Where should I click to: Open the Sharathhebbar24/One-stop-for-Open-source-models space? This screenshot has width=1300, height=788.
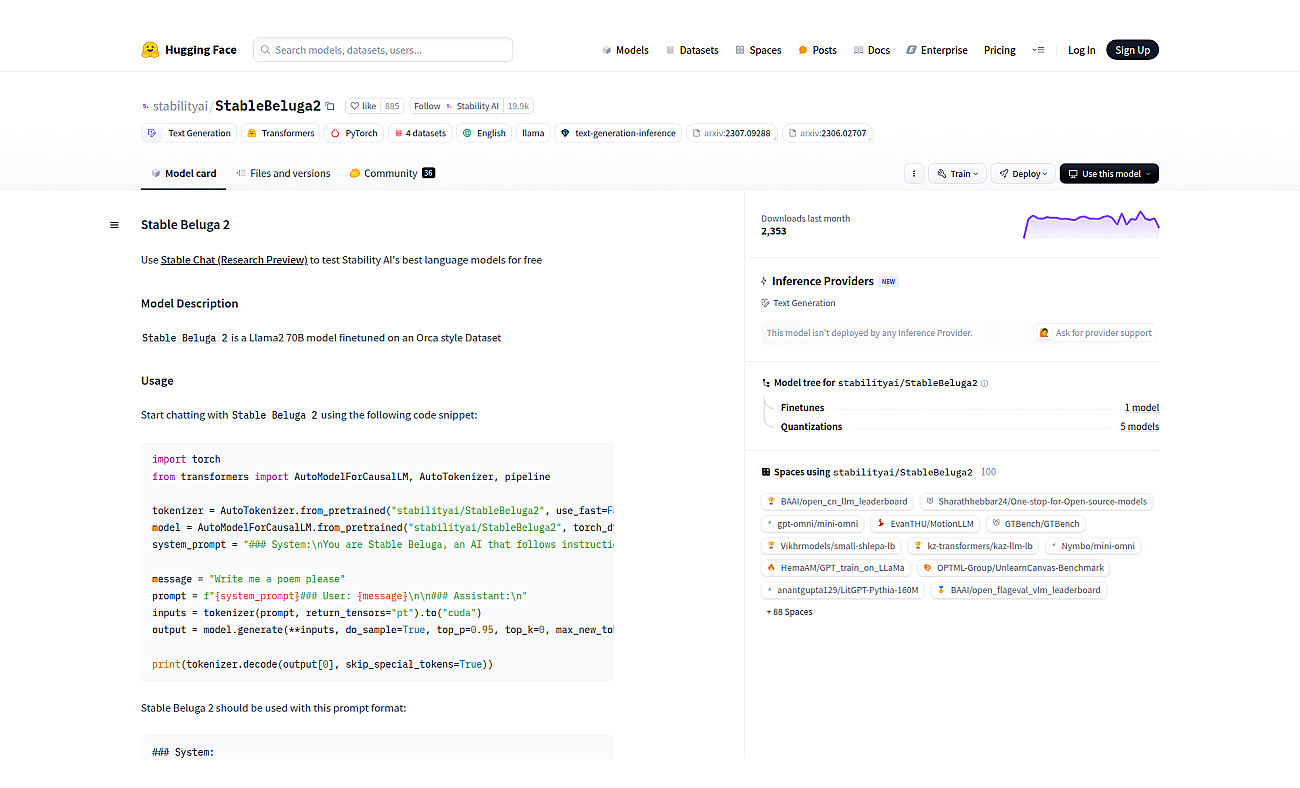click(1036, 502)
